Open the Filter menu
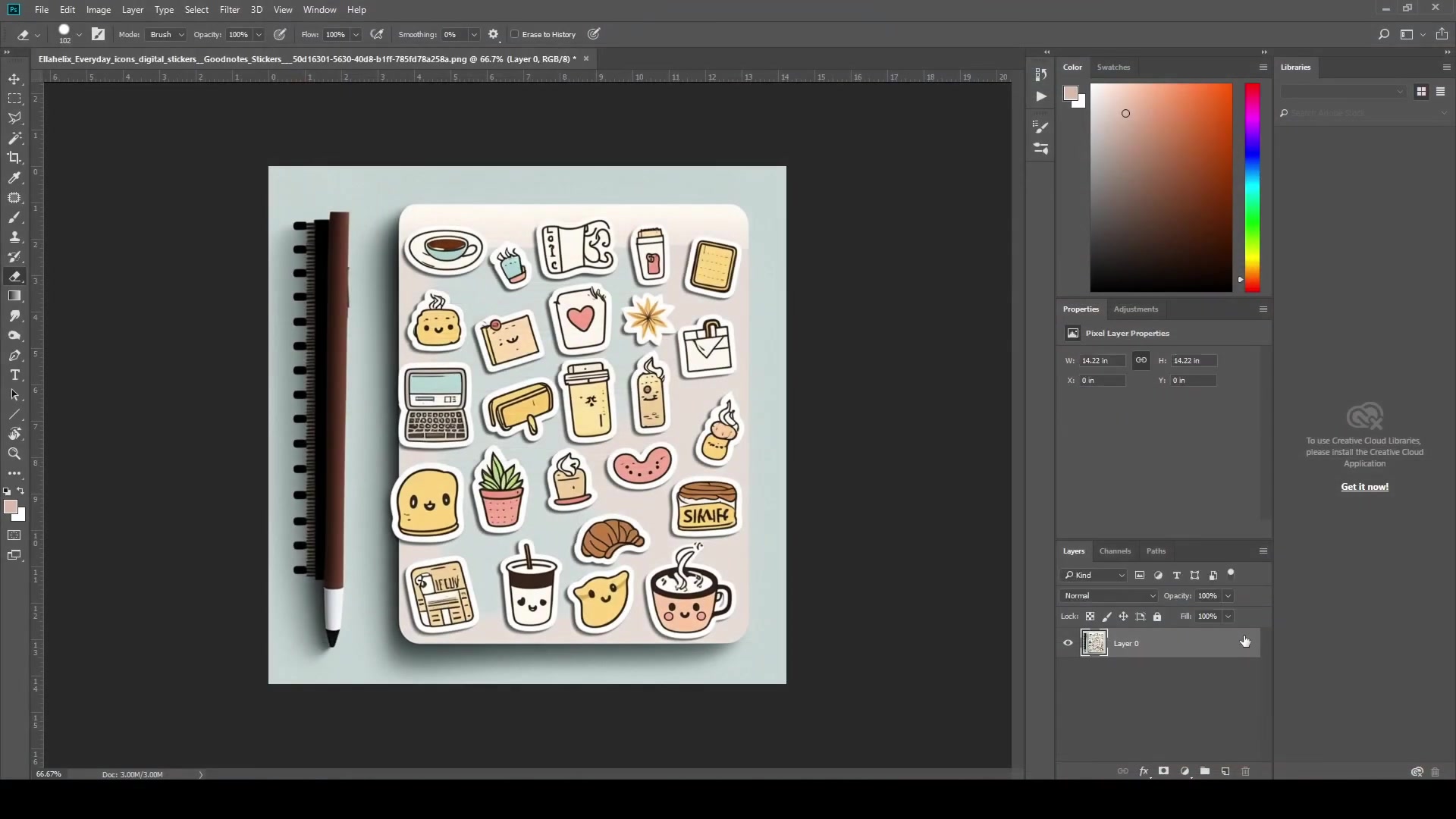 pyautogui.click(x=230, y=10)
